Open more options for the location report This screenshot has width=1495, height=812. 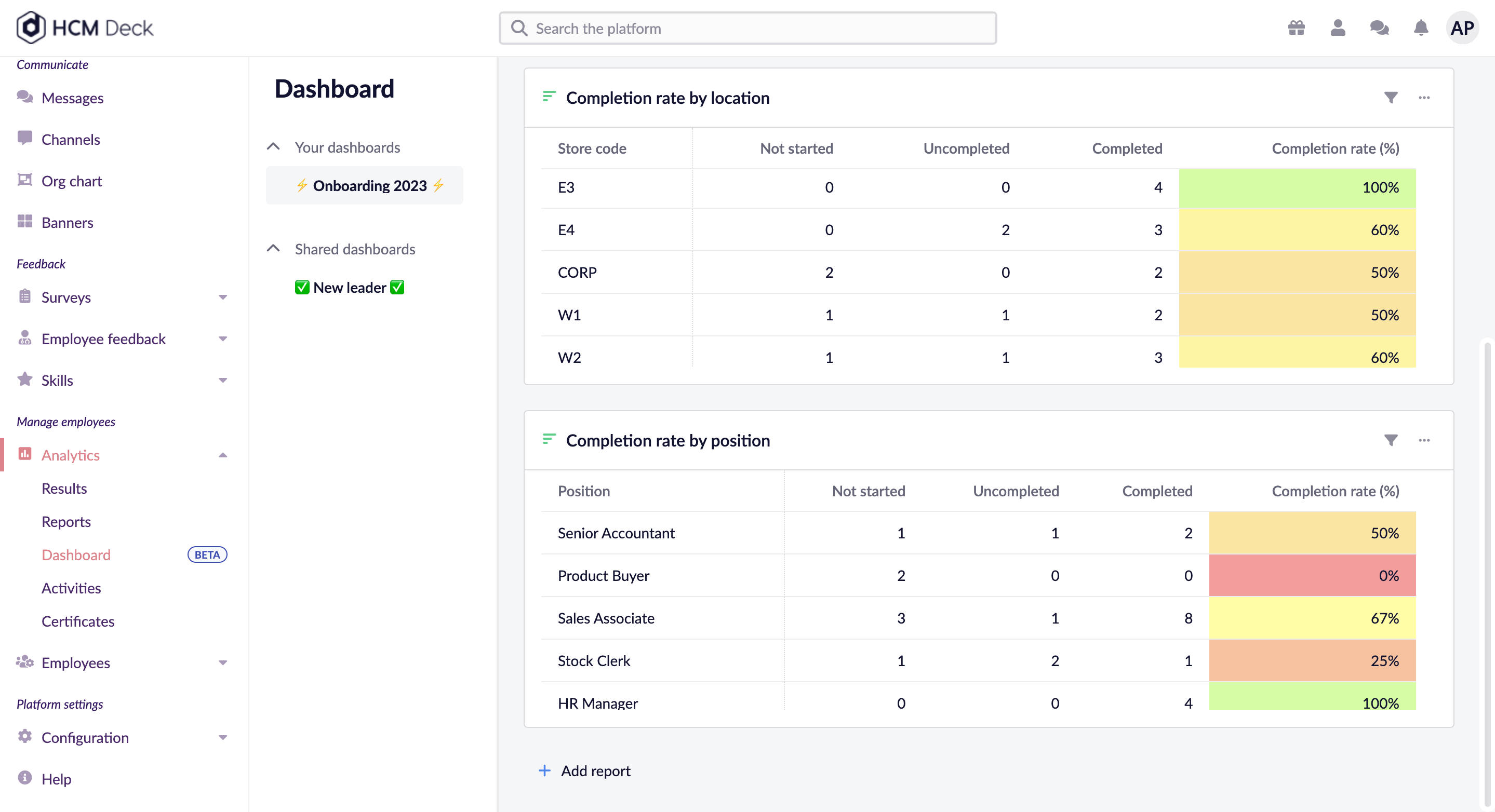pos(1424,98)
